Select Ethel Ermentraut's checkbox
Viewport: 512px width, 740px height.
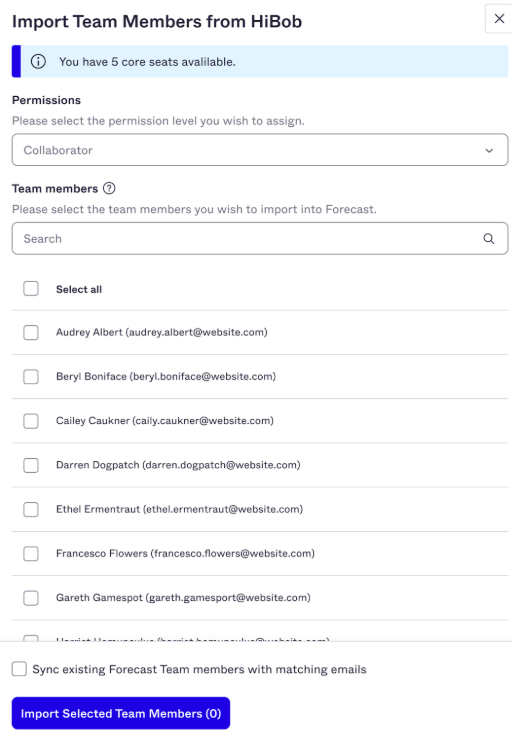point(31,509)
